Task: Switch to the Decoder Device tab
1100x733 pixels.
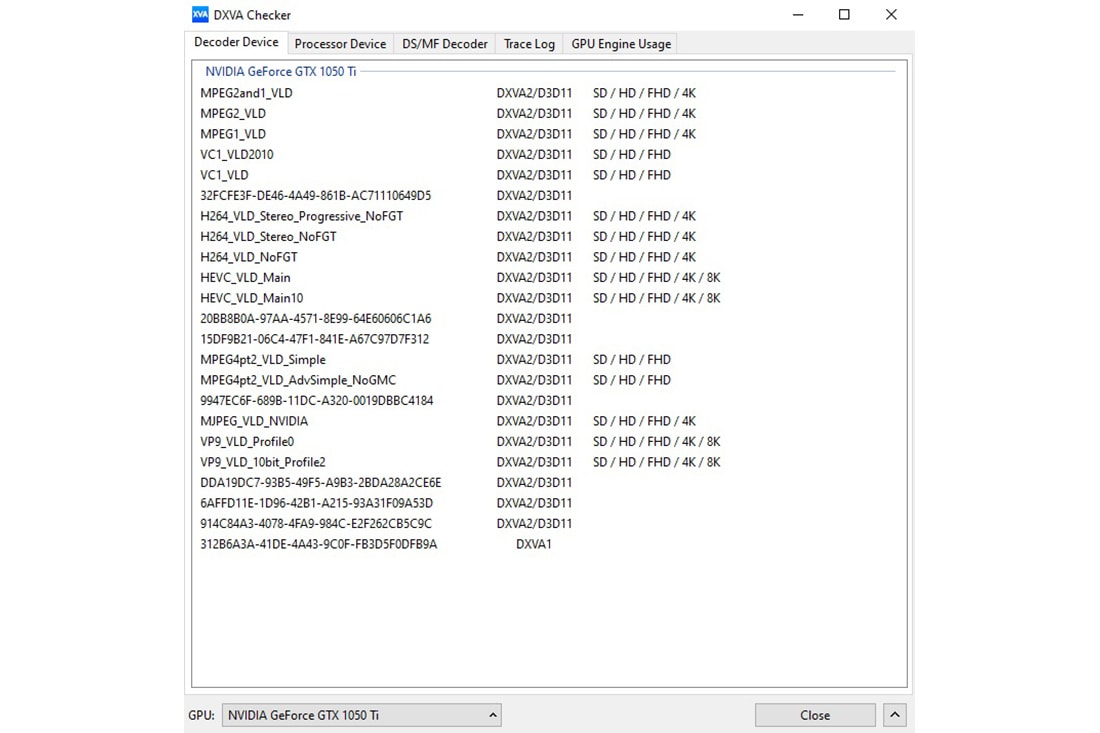Action: point(236,42)
